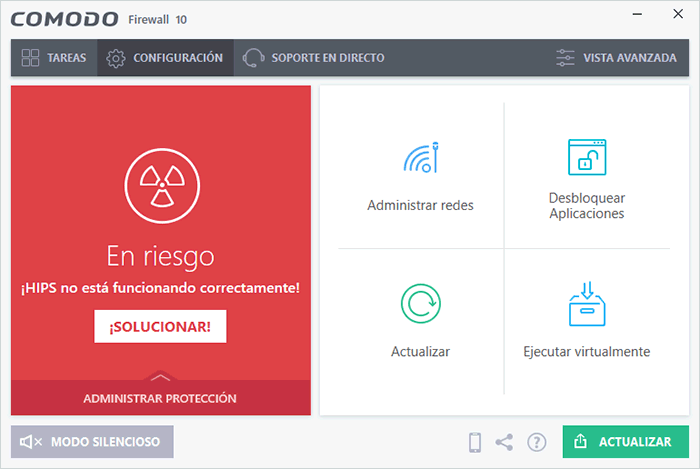Image resolution: width=700 pixels, height=469 pixels.
Task: Click the COMODO logo
Action: point(64,19)
